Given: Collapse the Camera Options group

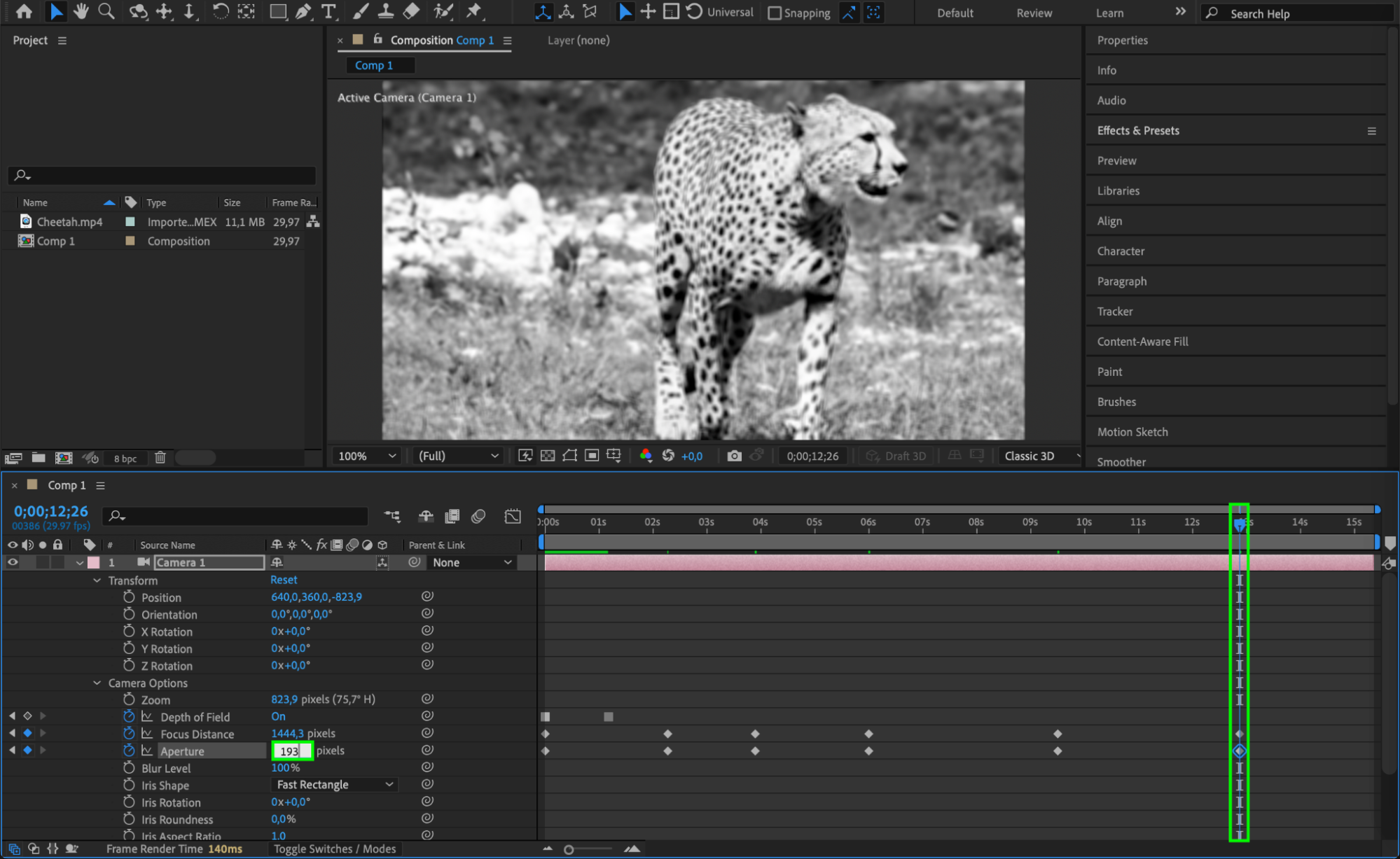Looking at the screenshot, I should click(x=97, y=683).
